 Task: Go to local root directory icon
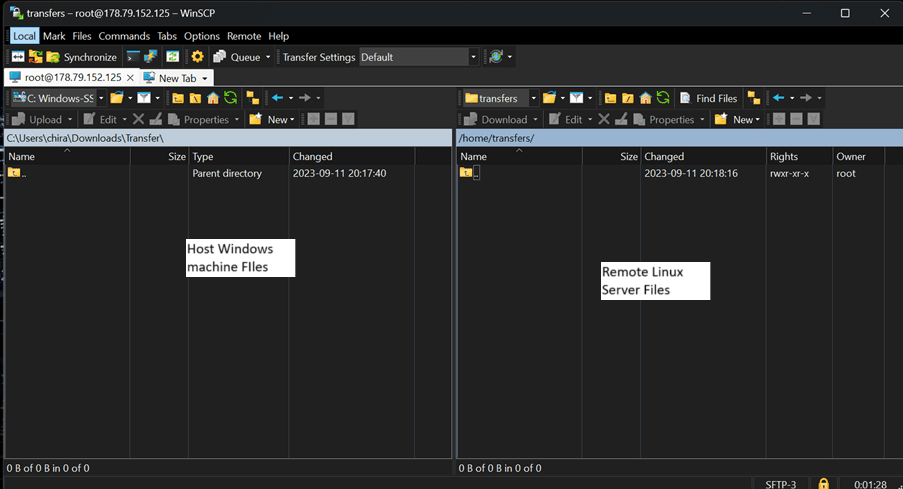(x=195, y=98)
